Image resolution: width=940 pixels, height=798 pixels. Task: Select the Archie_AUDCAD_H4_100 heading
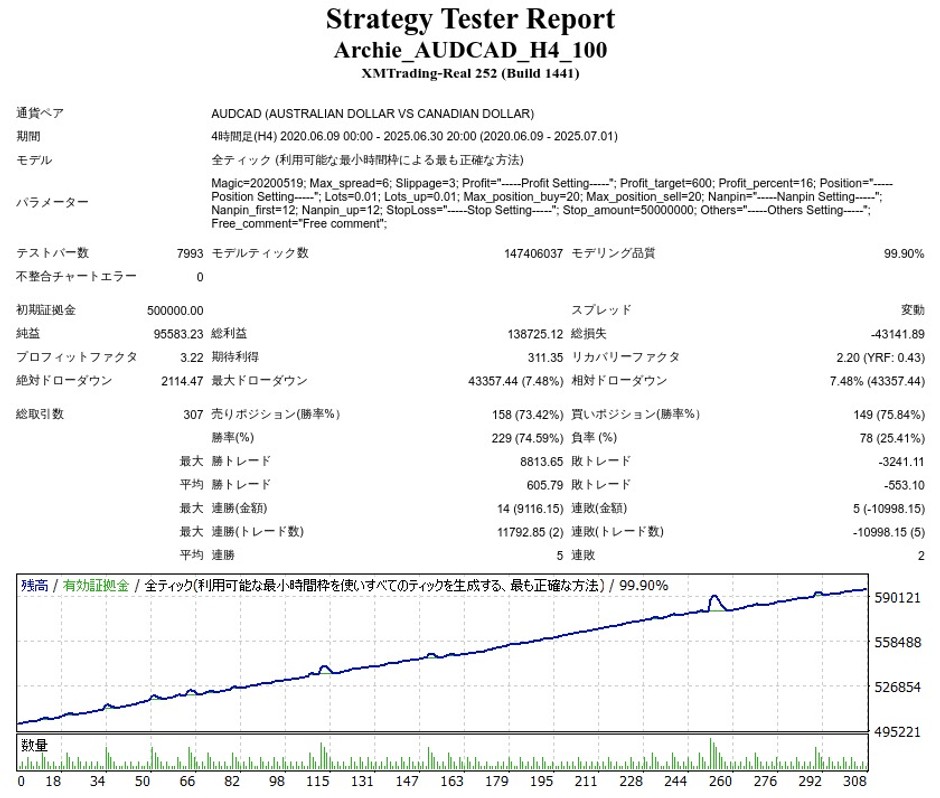point(470,50)
